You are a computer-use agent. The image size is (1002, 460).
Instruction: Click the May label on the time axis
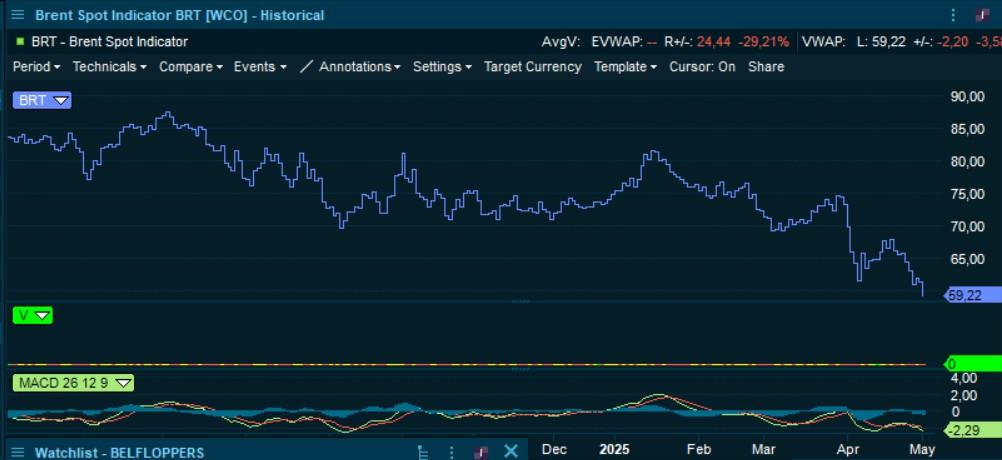coord(921,449)
